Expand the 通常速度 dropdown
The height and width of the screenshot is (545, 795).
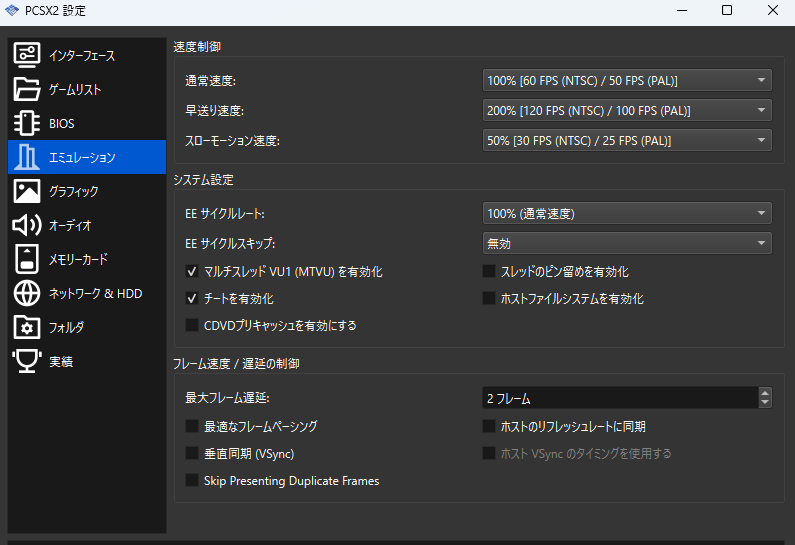(x=627, y=80)
